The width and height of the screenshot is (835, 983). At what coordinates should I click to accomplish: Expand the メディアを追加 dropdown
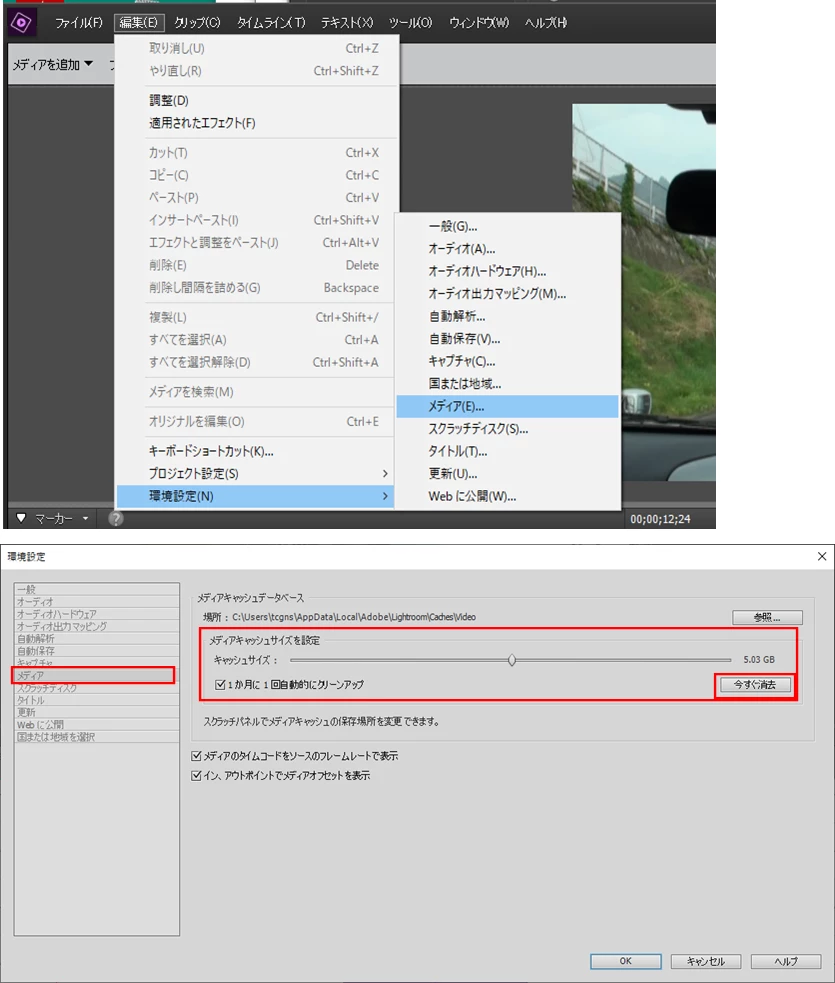click(53, 65)
